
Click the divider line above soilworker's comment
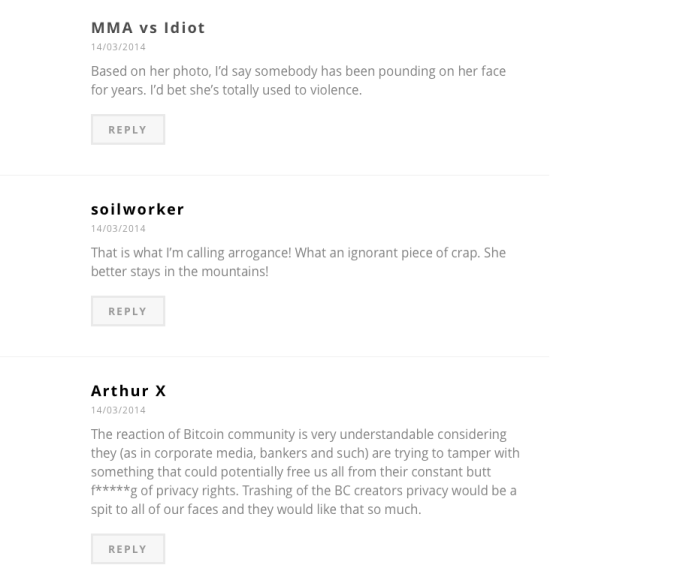[x=274, y=175]
